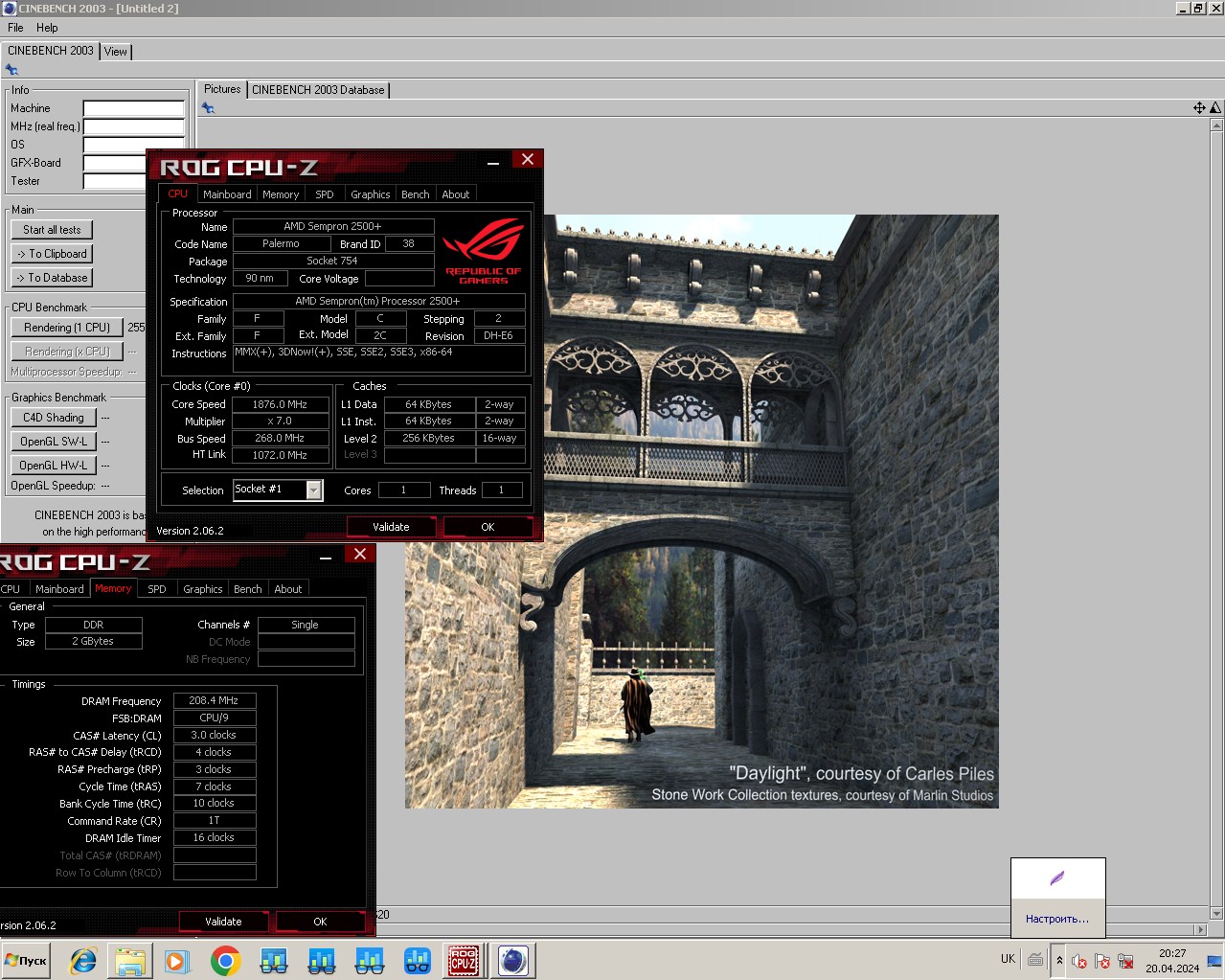The height and width of the screenshot is (980, 1225).
Task: Click the OS input field
Action: pyautogui.click(x=133, y=145)
